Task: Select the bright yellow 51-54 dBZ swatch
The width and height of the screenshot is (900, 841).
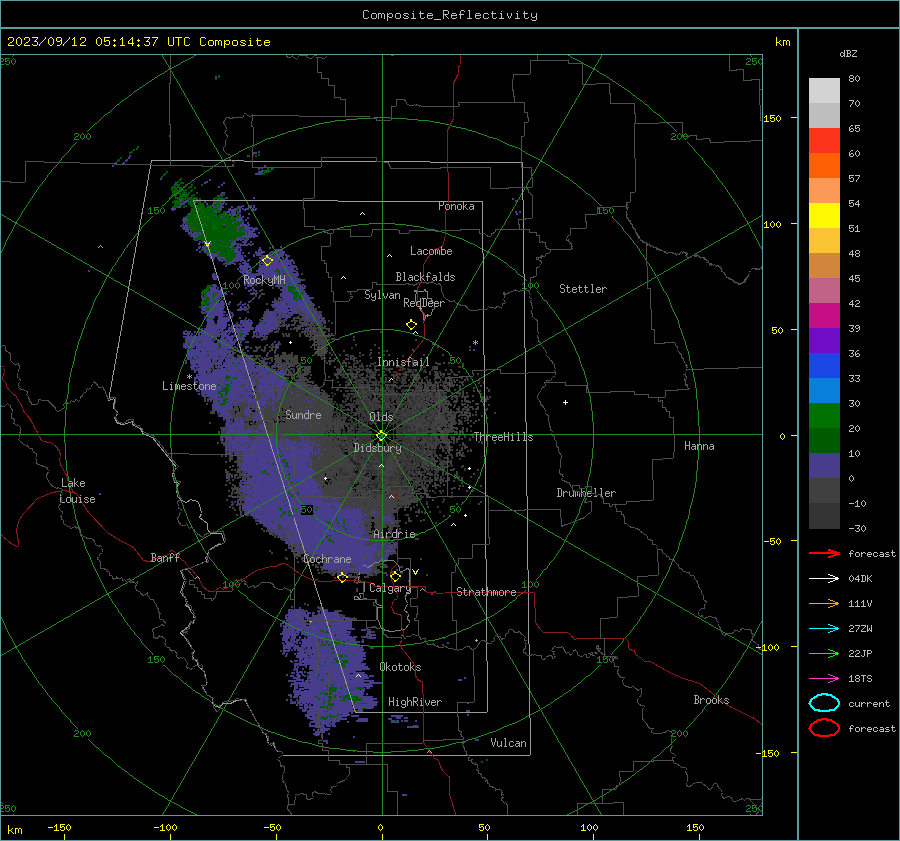Action: click(x=824, y=216)
